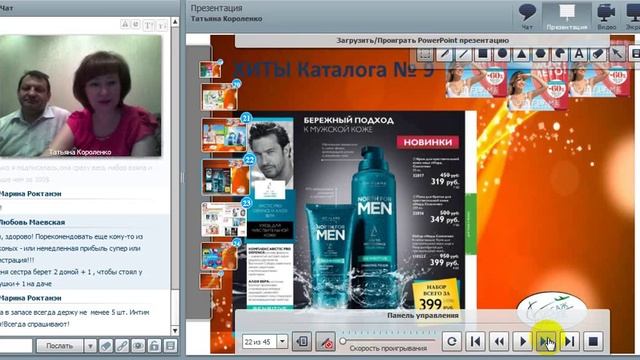Image resolution: width=640 pixels, height=360 pixels.
Task: Rewind with the double-arrow button
Action: tap(499, 341)
